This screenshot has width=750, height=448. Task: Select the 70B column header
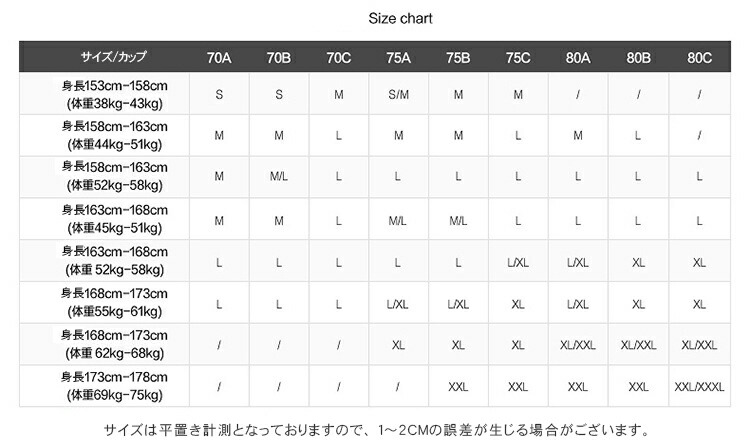(x=279, y=58)
